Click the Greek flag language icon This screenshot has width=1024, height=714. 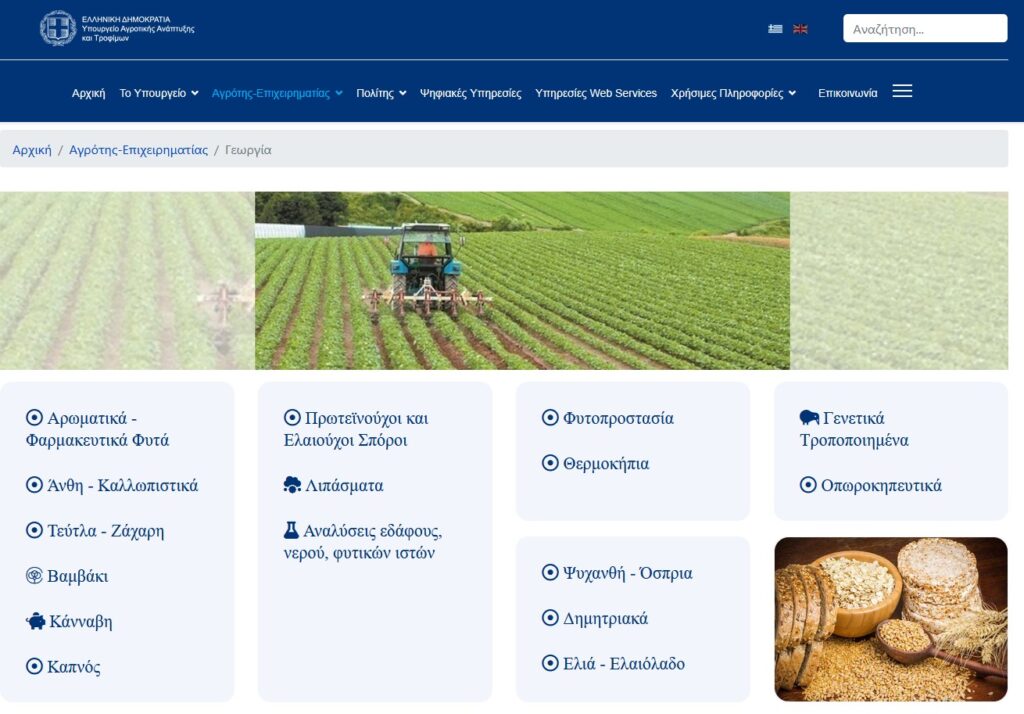click(x=775, y=29)
